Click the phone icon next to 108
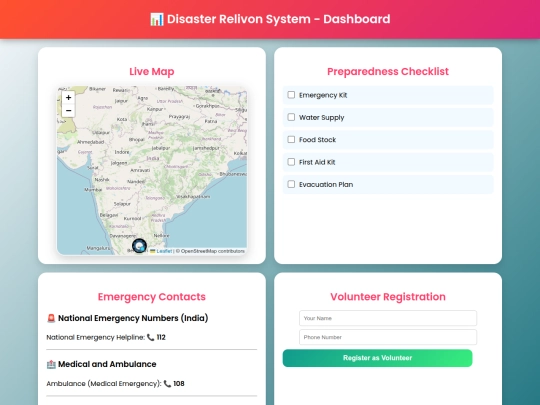 coord(167,384)
